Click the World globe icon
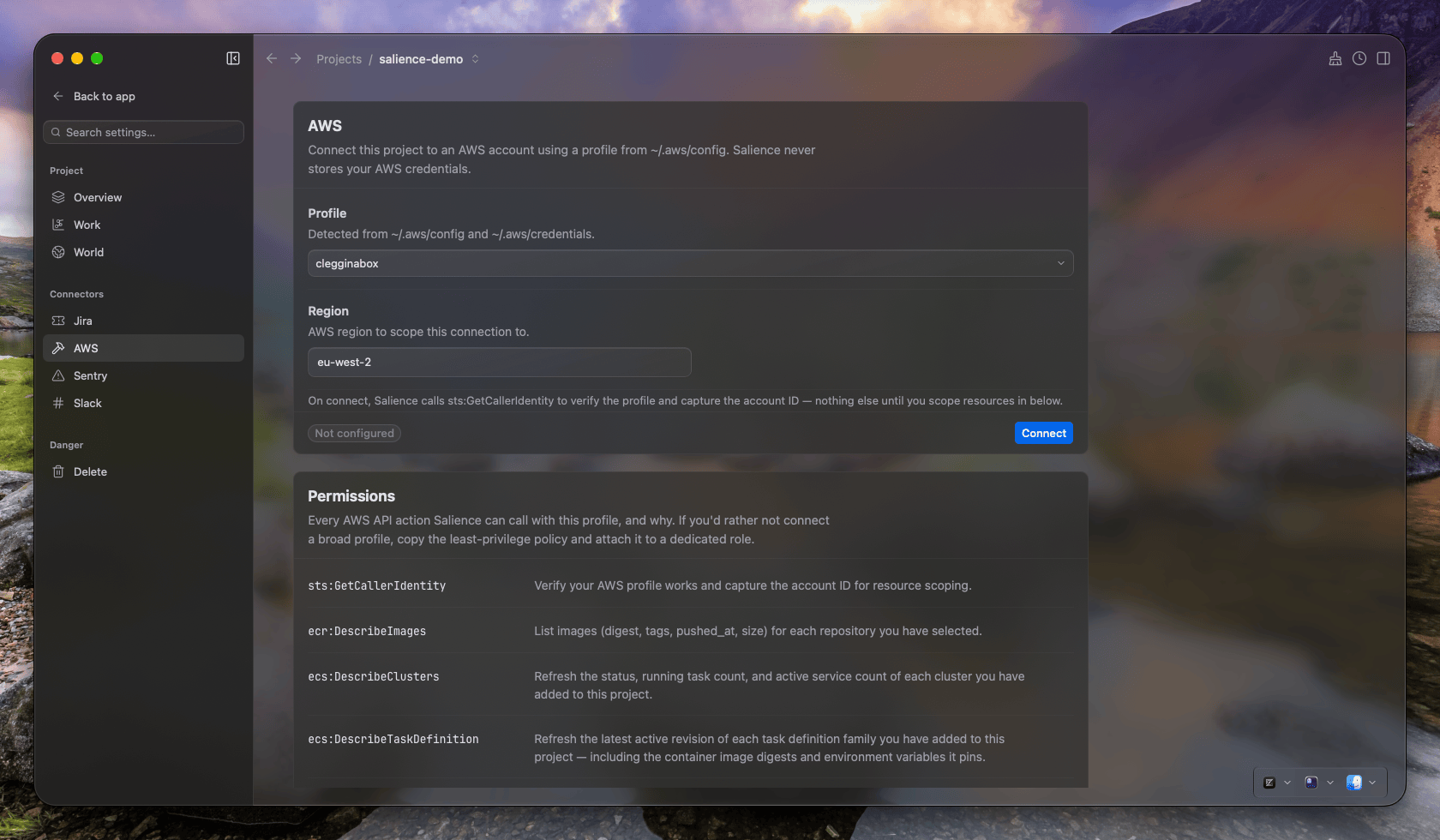The width and height of the screenshot is (1440, 840). coord(58,252)
